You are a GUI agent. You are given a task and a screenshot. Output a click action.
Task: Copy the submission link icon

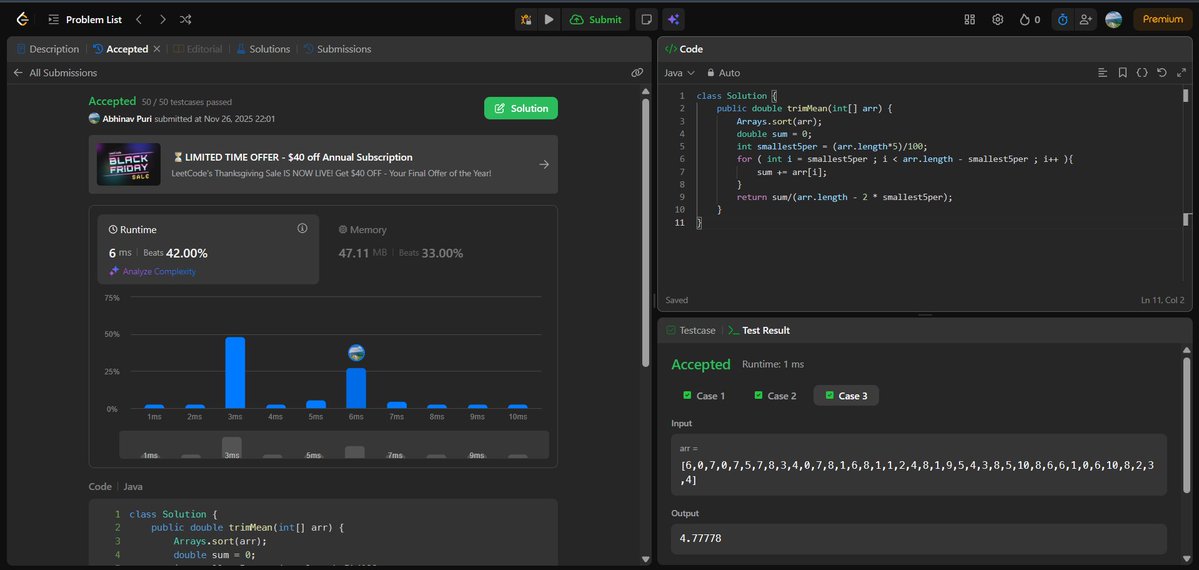click(x=636, y=73)
